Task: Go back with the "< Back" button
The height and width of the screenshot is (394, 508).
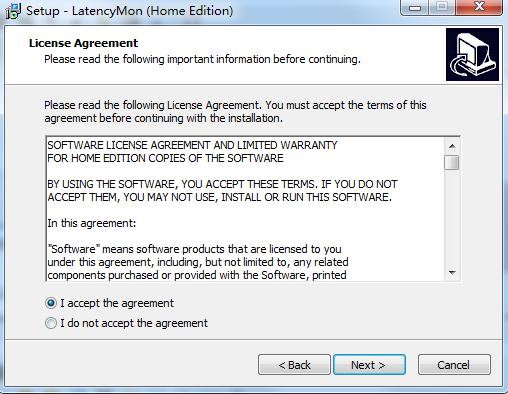Action: pos(294,365)
